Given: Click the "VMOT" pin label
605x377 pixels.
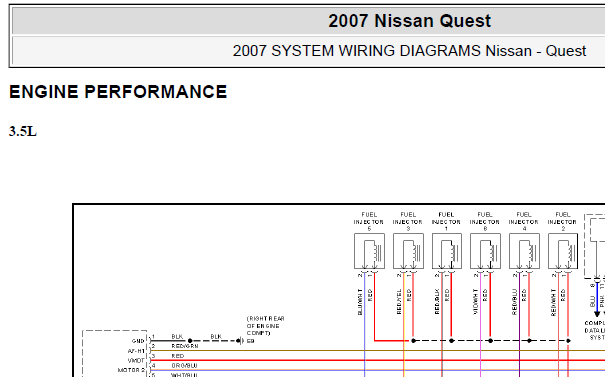Looking at the screenshot, I should point(136,361).
